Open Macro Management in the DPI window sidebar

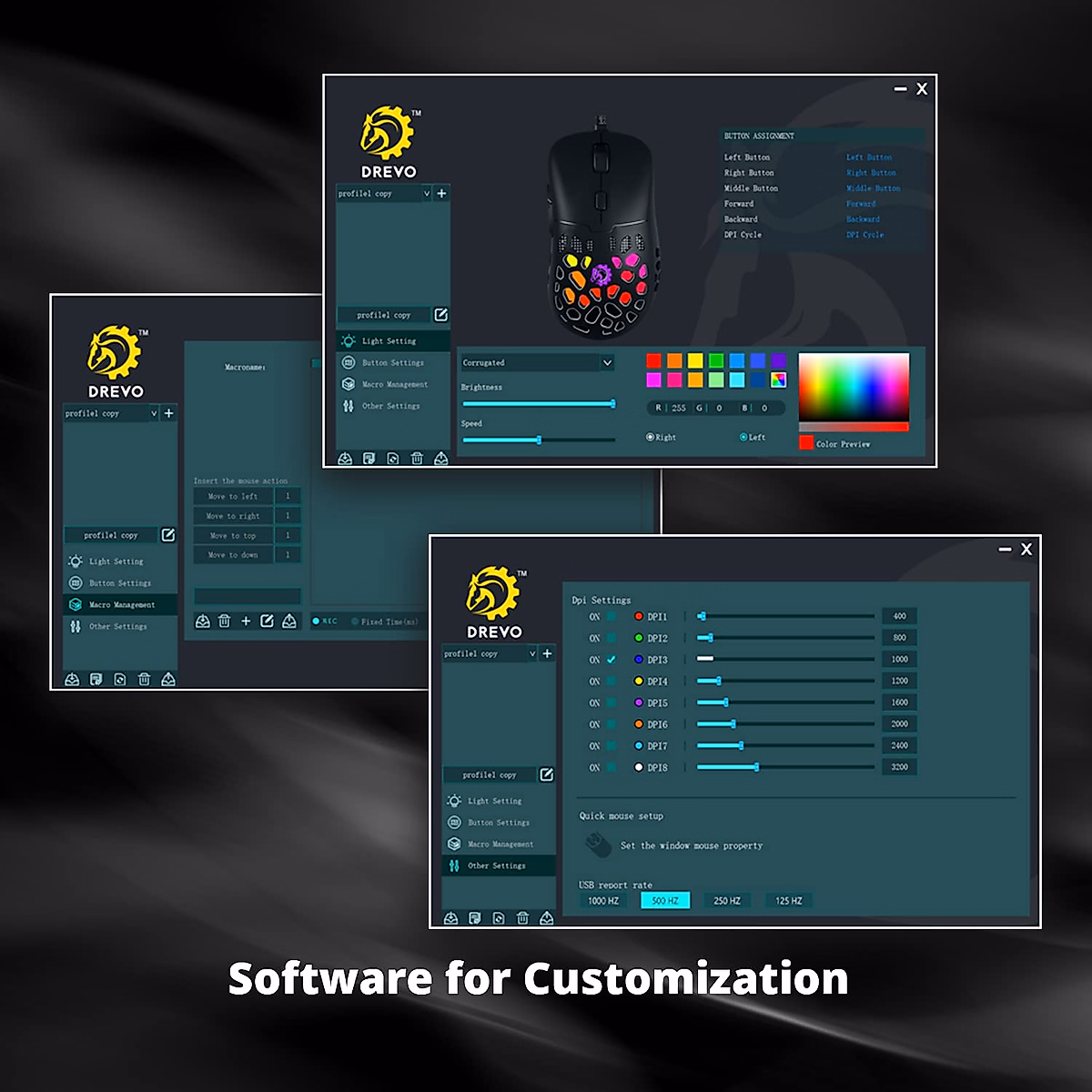500,844
